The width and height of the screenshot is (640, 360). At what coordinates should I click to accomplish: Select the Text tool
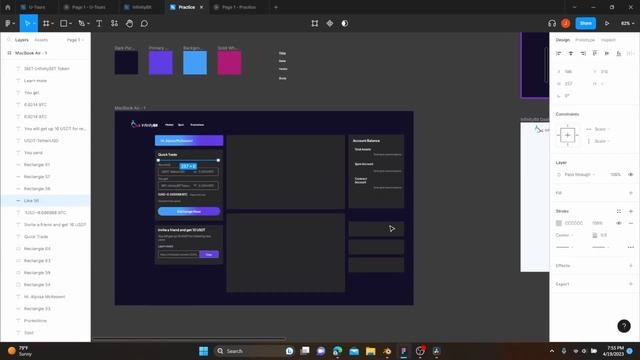click(x=99, y=24)
